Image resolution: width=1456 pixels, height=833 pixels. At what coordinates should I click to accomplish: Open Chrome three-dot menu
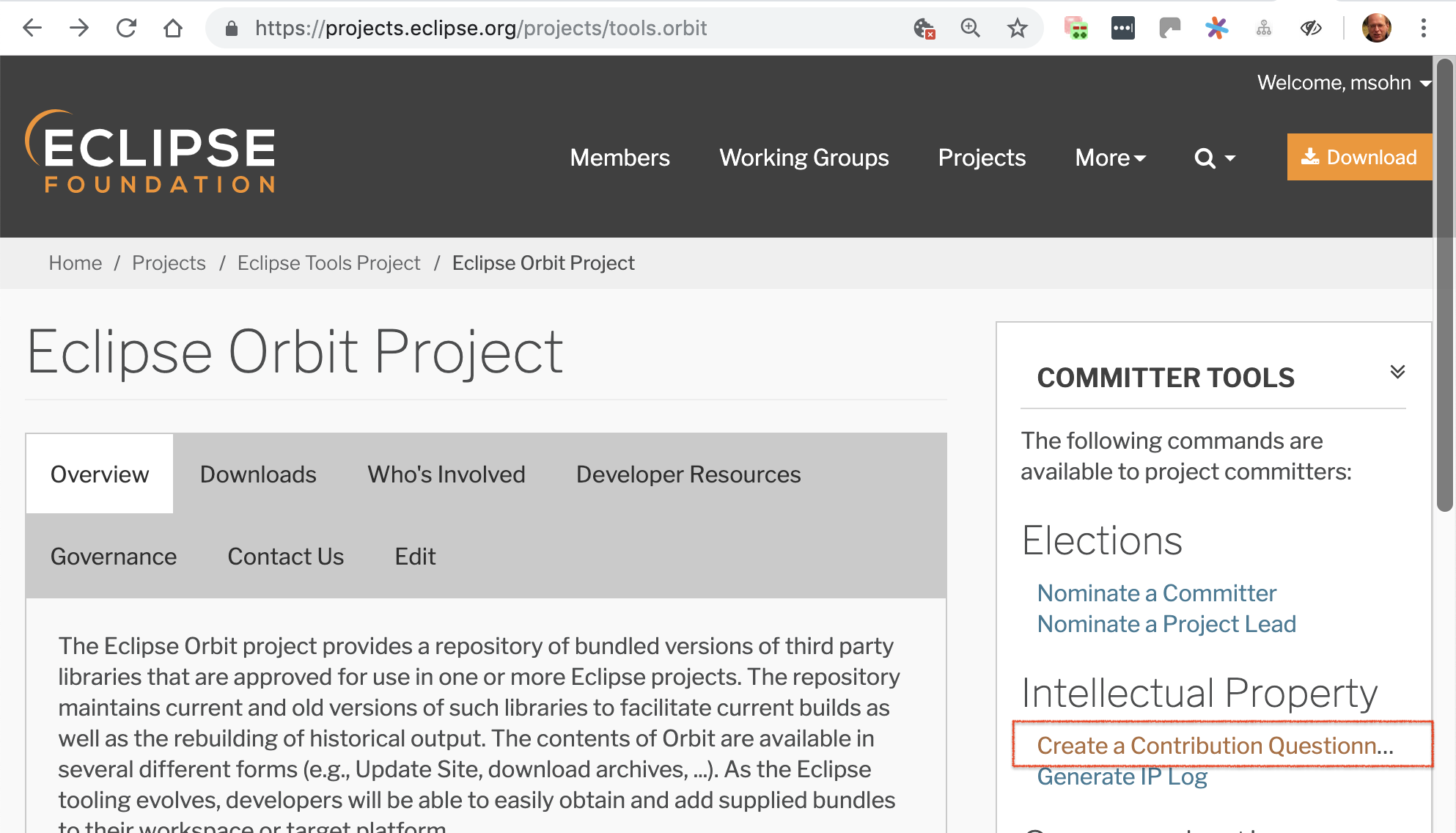tap(1423, 28)
